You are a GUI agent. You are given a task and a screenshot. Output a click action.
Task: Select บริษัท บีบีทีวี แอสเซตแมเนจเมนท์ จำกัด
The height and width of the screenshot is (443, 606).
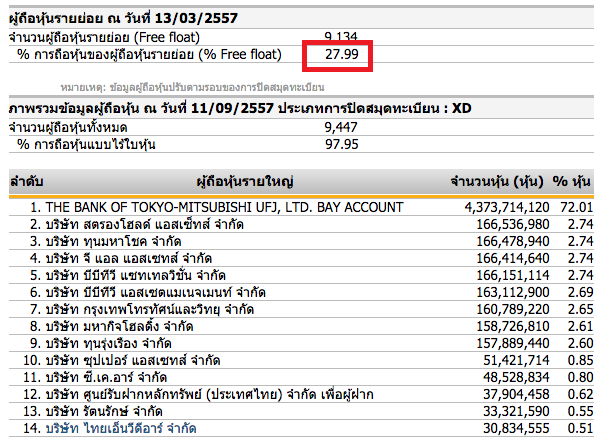155,292
